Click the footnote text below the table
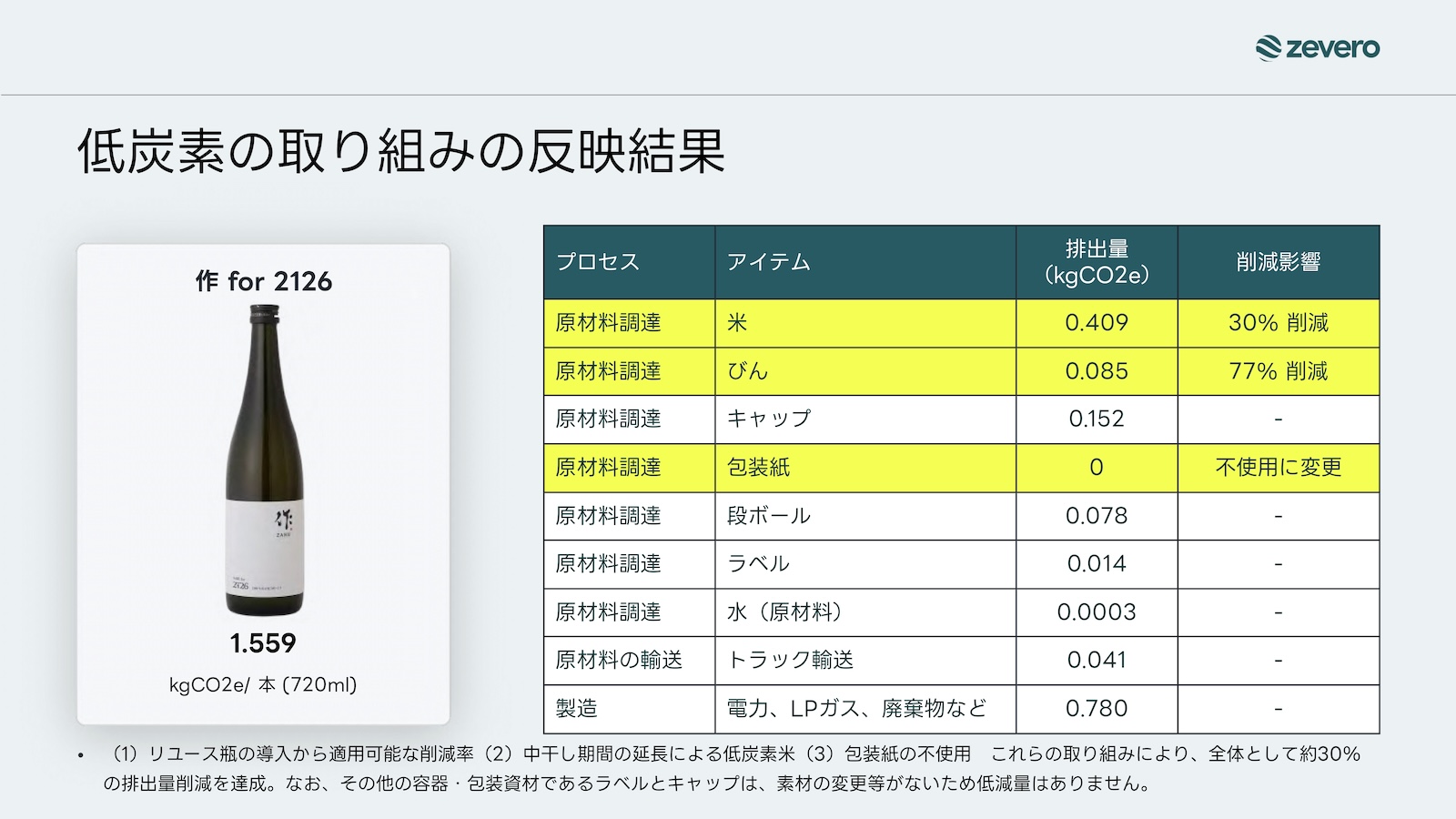 (x=728, y=769)
